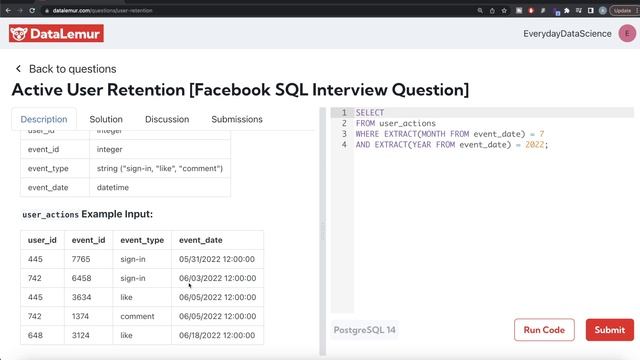The width and height of the screenshot is (640, 360).
Task: Click the schema row event_type string
Action: tap(125, 169)
